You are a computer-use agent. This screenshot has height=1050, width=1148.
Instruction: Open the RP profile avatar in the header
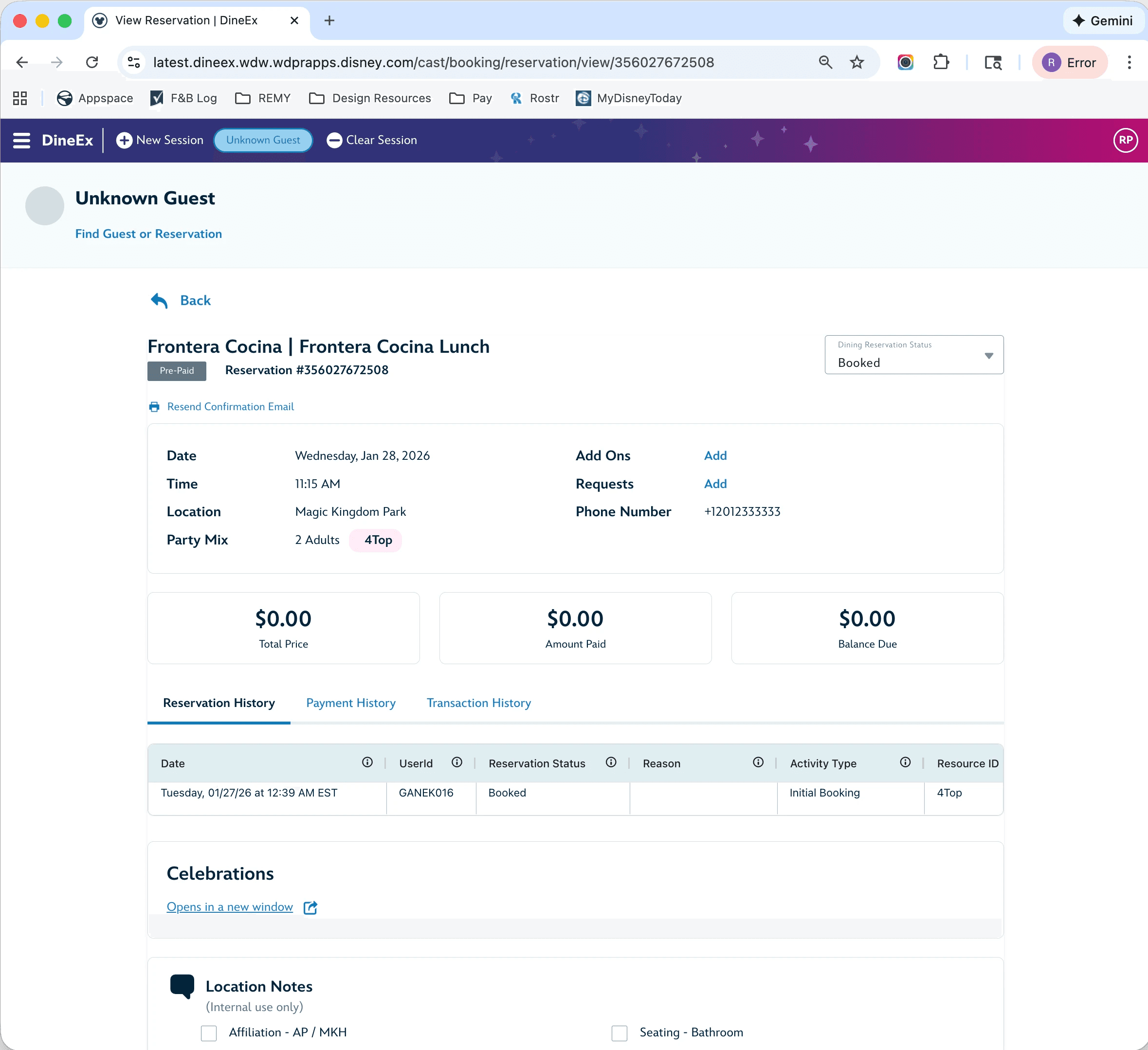point(1125,140)
